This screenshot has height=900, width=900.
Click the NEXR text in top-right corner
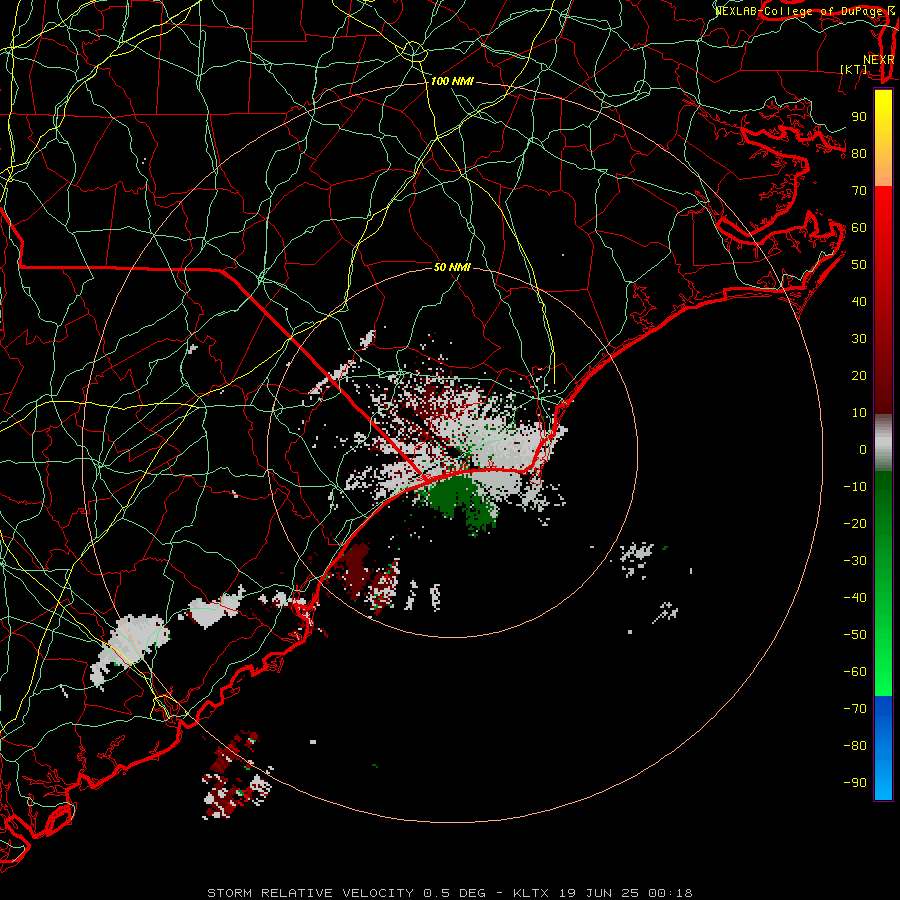point(879,60)
